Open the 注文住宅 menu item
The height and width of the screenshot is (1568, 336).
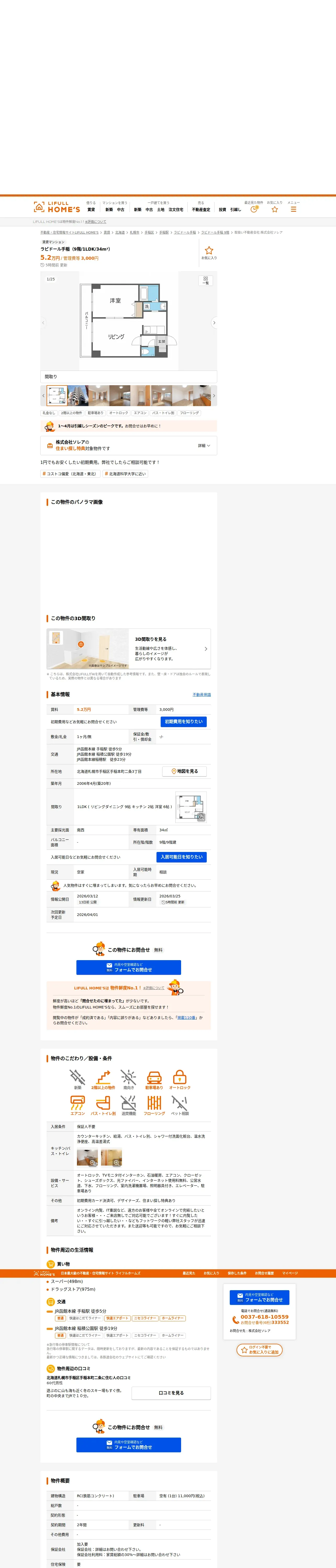pyautogui.click(x=176, y=209)
